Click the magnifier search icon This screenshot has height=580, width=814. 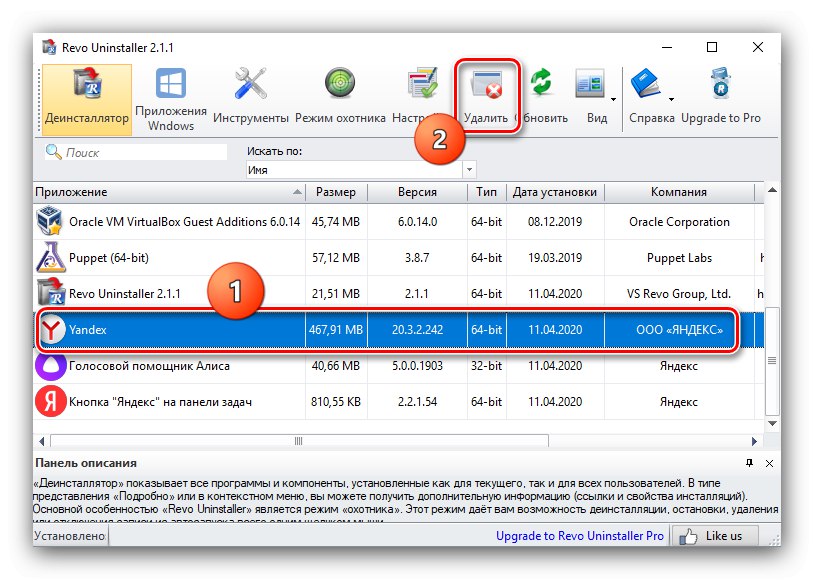click(53, 152)
